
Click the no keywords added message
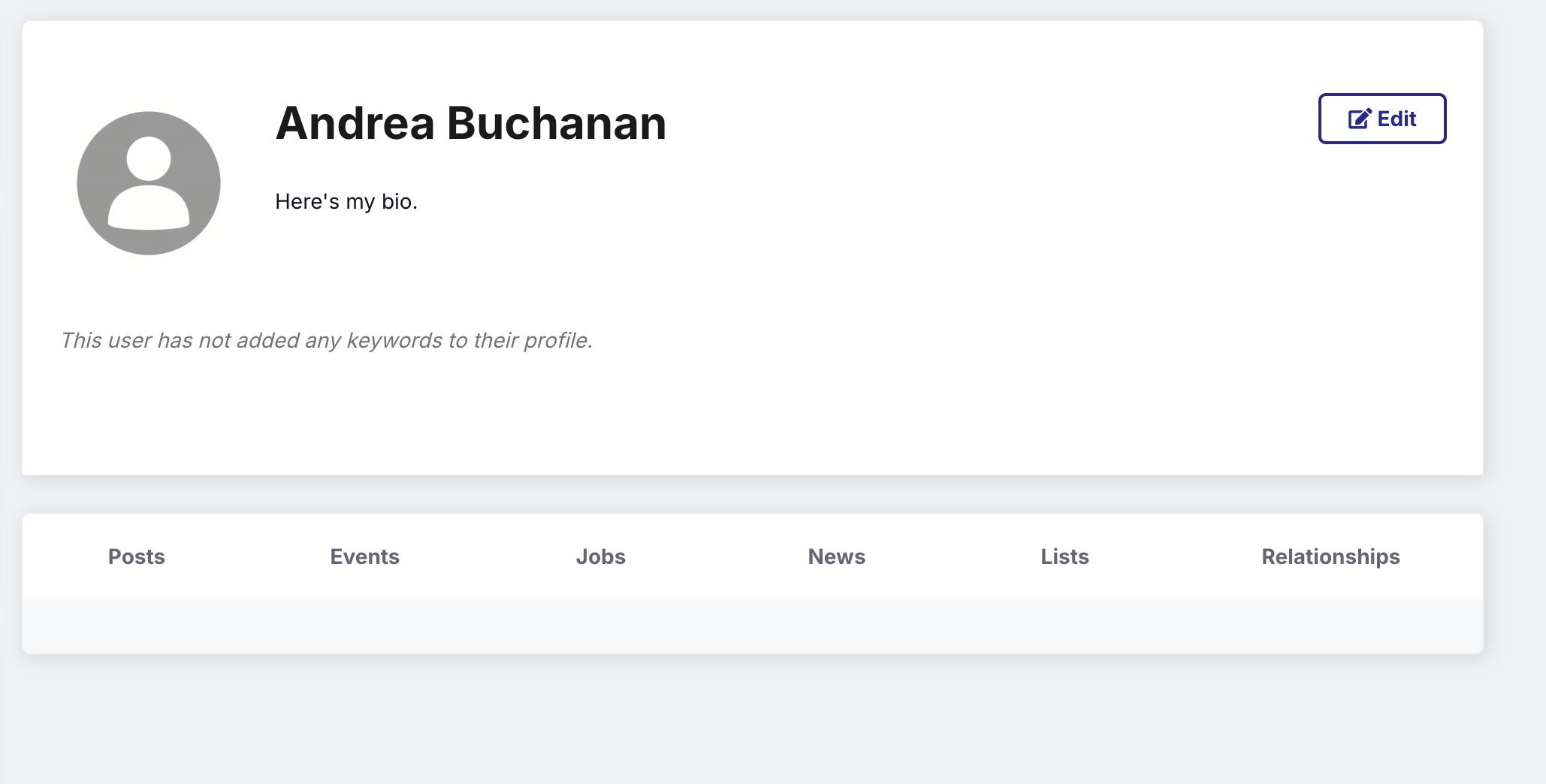tap(327, 341)
